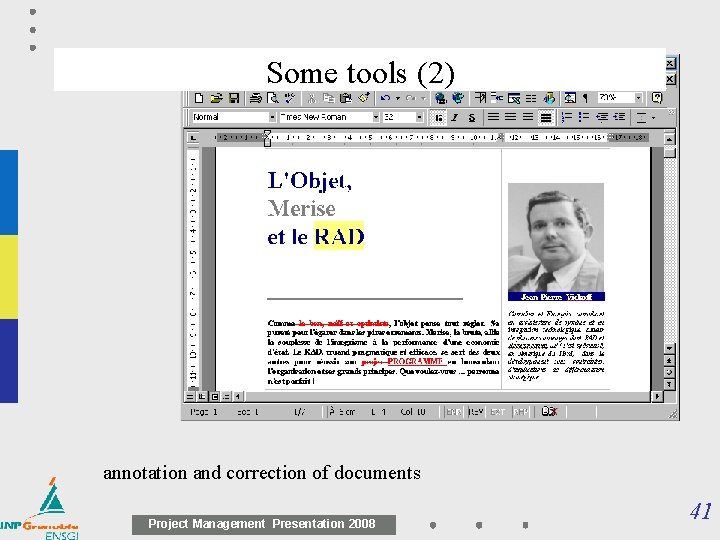
Task: Toggle the Document Map
Action: [x=570, y=98]
